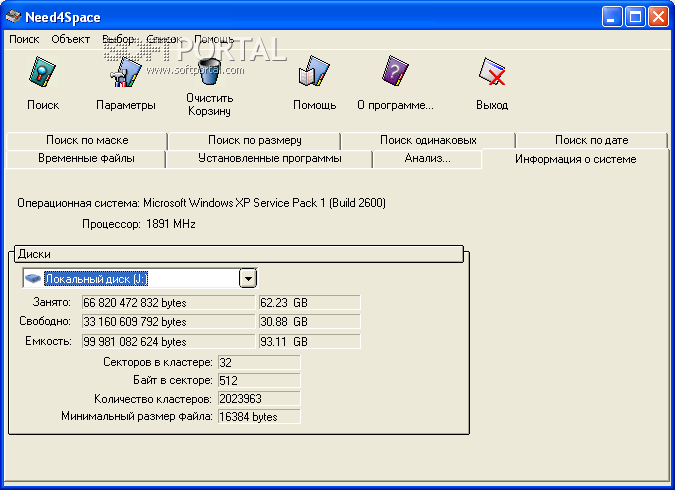This screenshot has width=675, height=490.
Task: Click the О программе... toolbar label
Action: [395, 105]
